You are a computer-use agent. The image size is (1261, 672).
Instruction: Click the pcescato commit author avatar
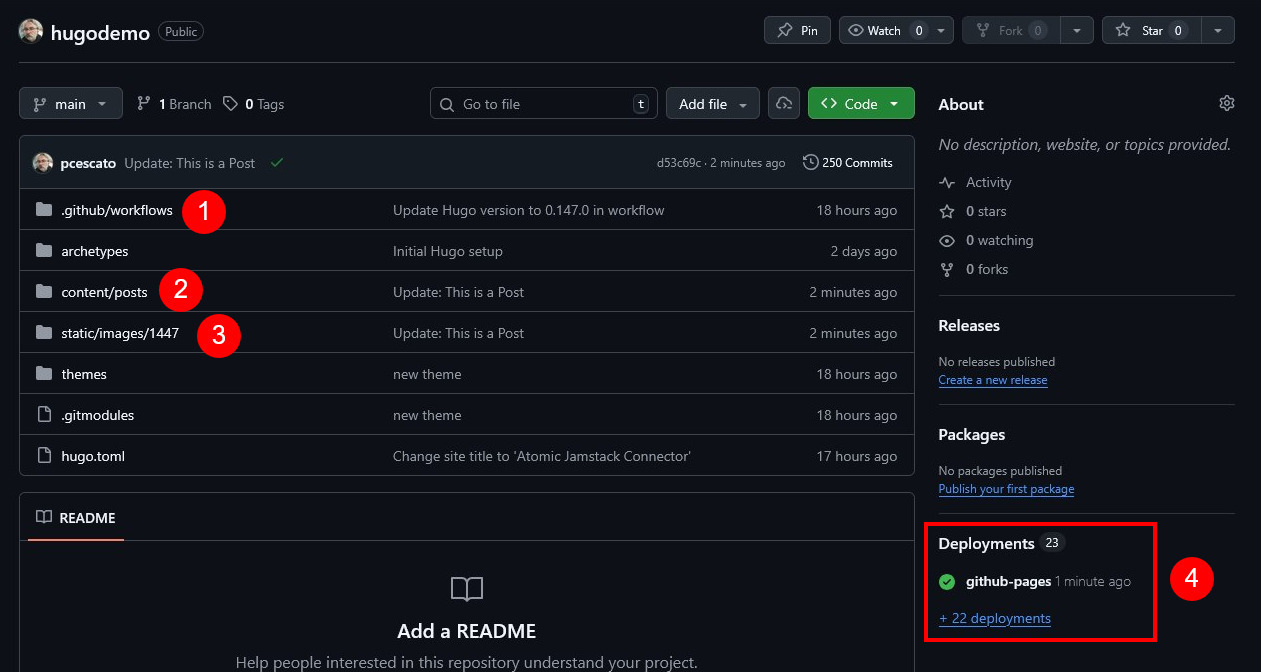(x=43, y=163)
